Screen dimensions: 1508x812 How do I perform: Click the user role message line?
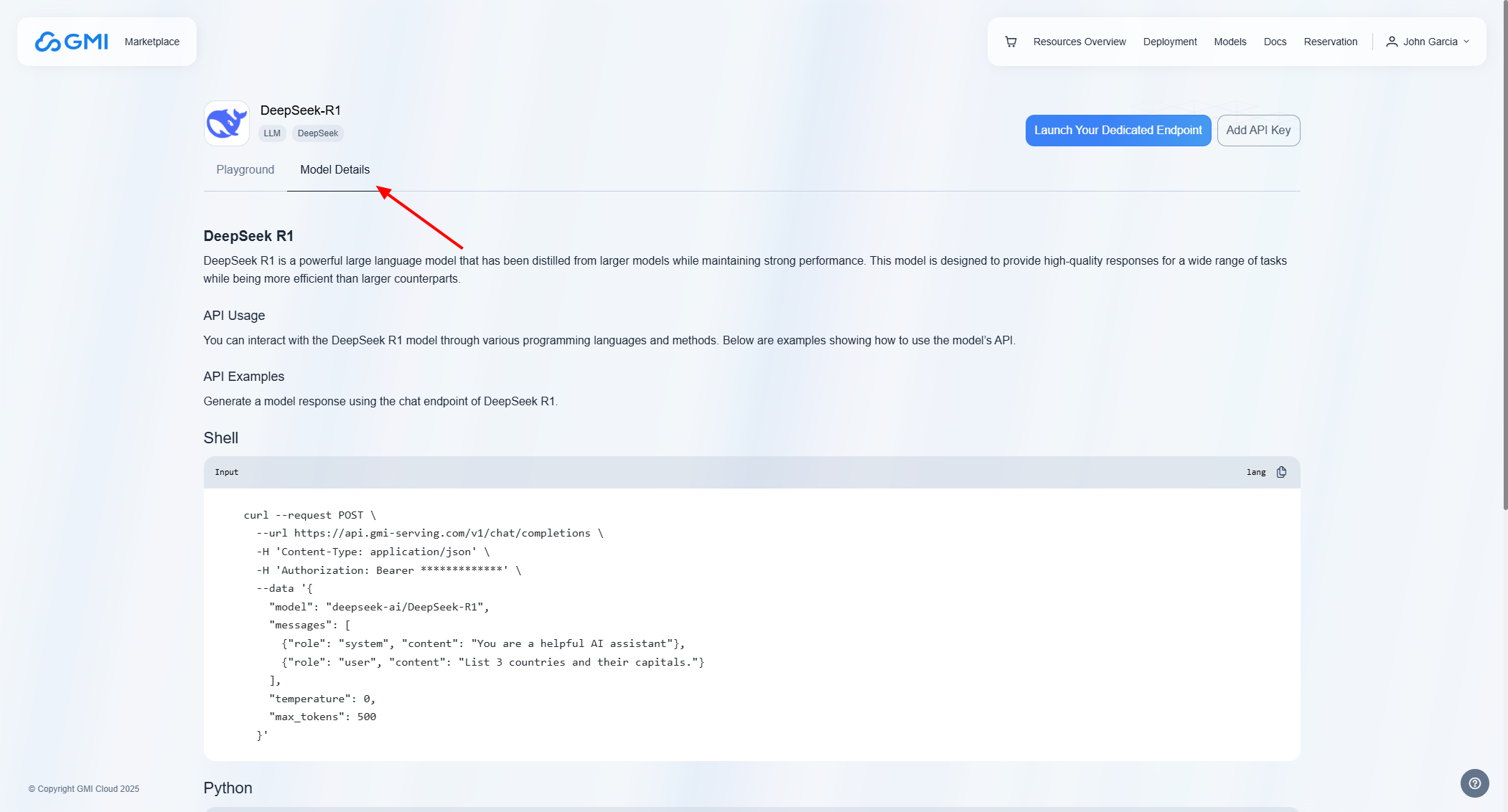click(x=493, y=662)
